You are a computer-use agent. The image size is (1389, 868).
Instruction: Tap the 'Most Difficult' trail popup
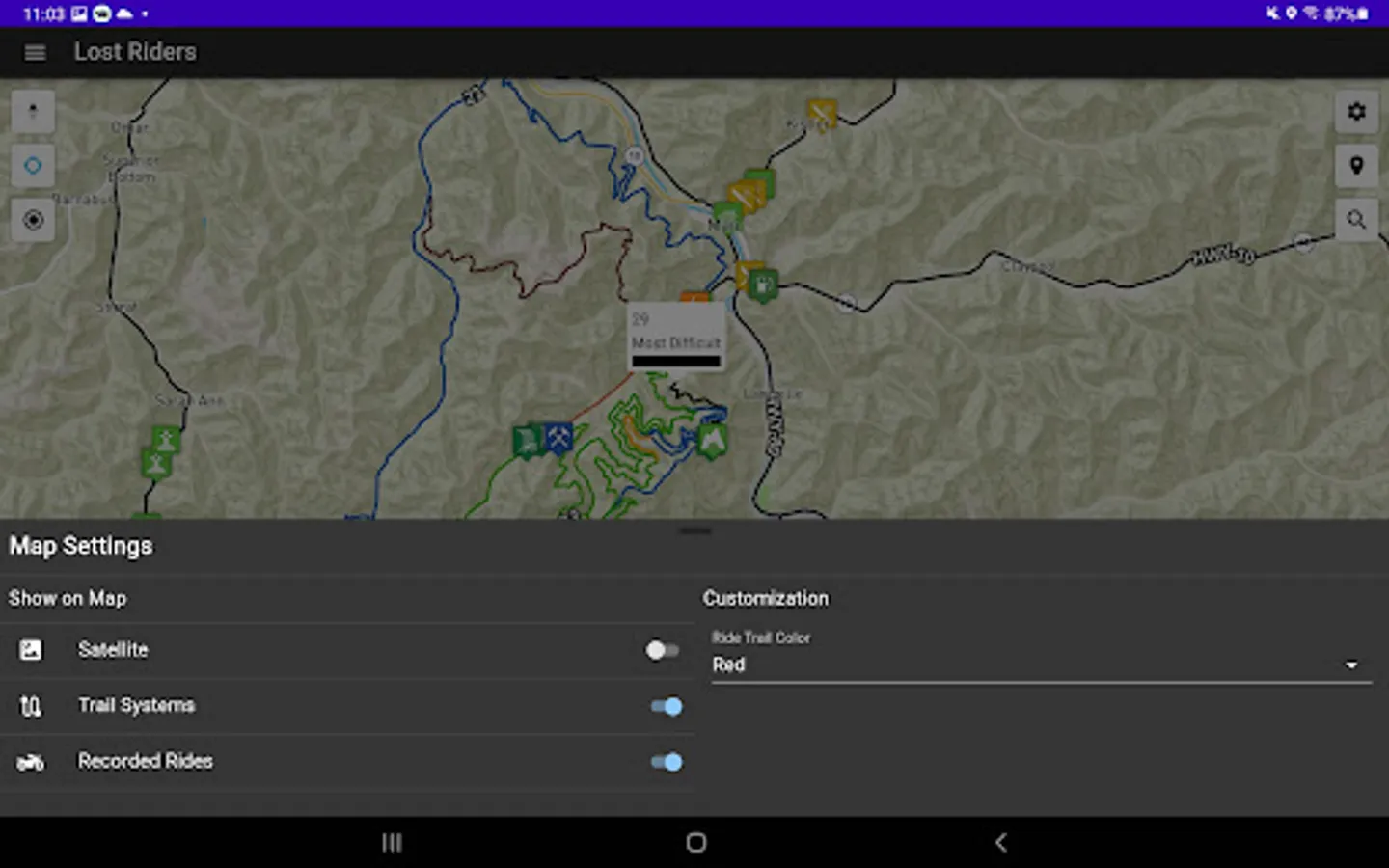(x=676, y=339)
